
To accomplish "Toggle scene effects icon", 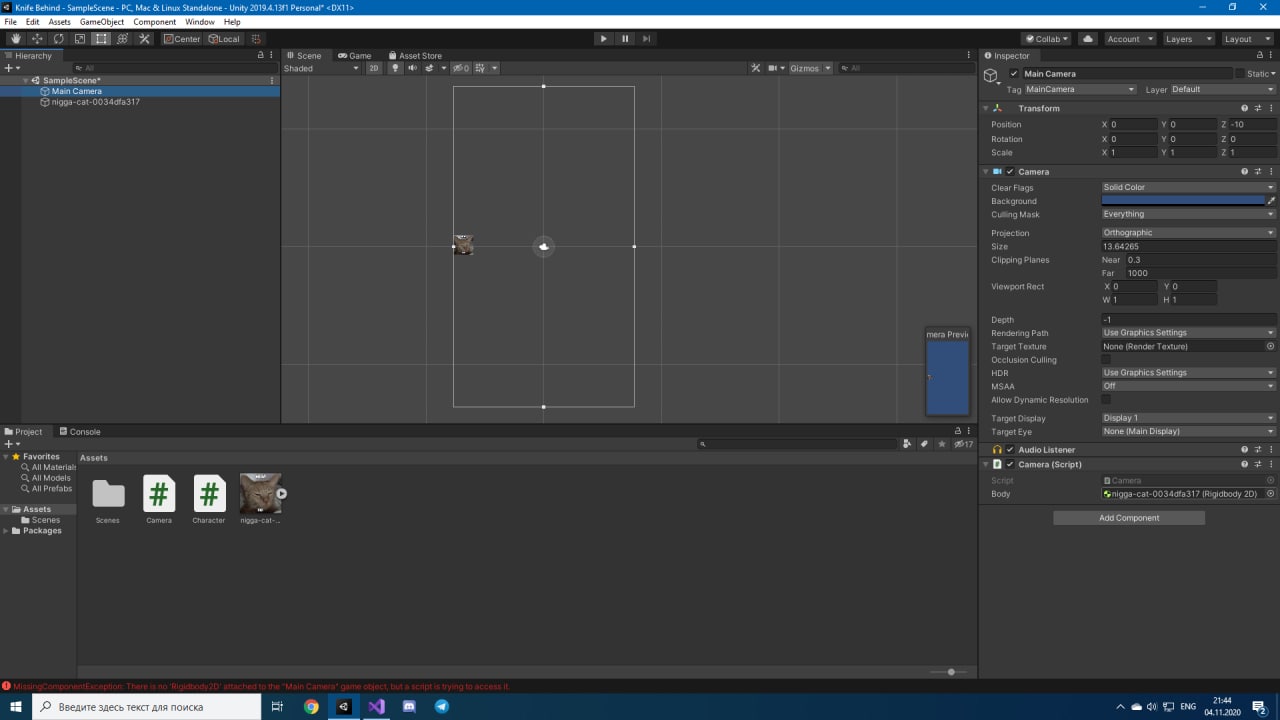I will click(x=432, y=68).
